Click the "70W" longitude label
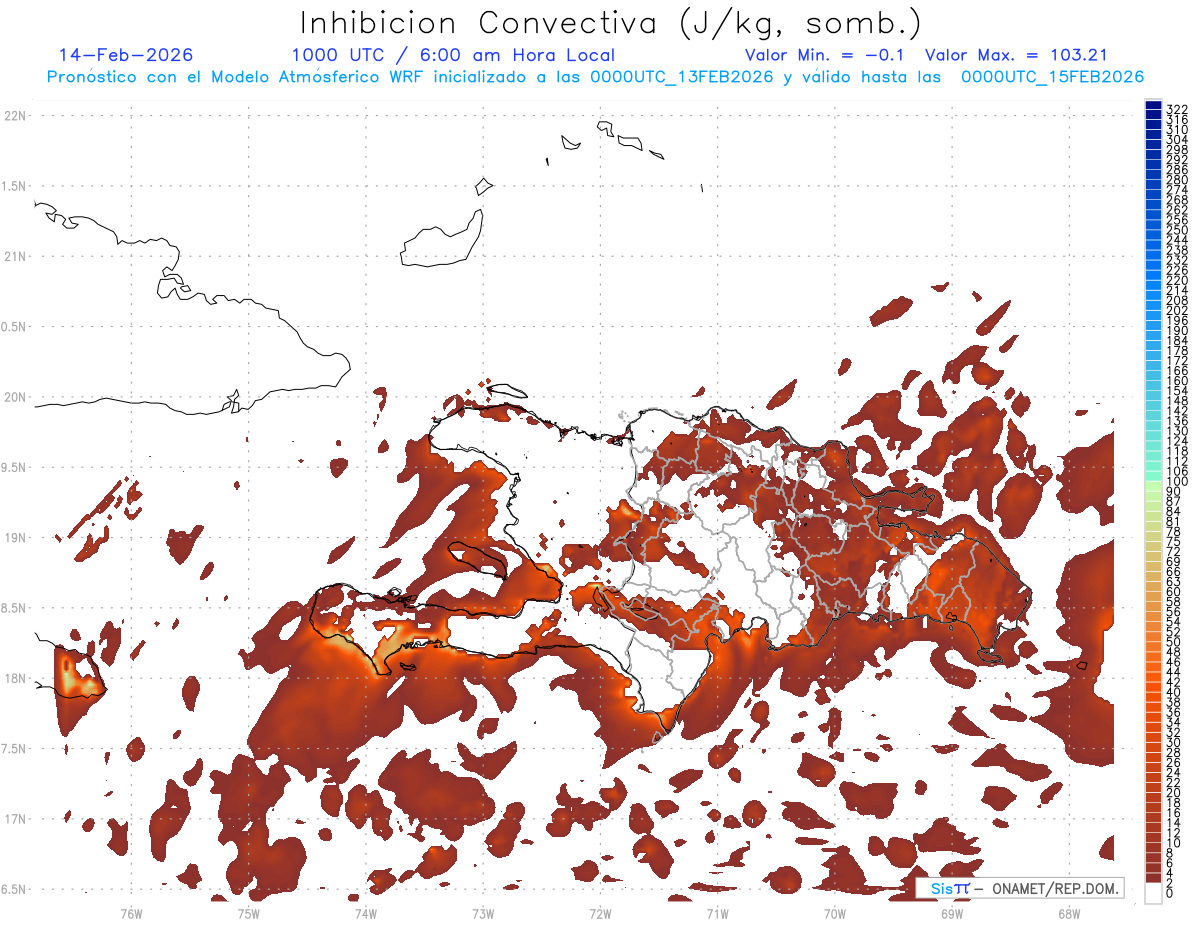Image resolution: width=1200 pixels, height=927 pixels. pos(834,913)
